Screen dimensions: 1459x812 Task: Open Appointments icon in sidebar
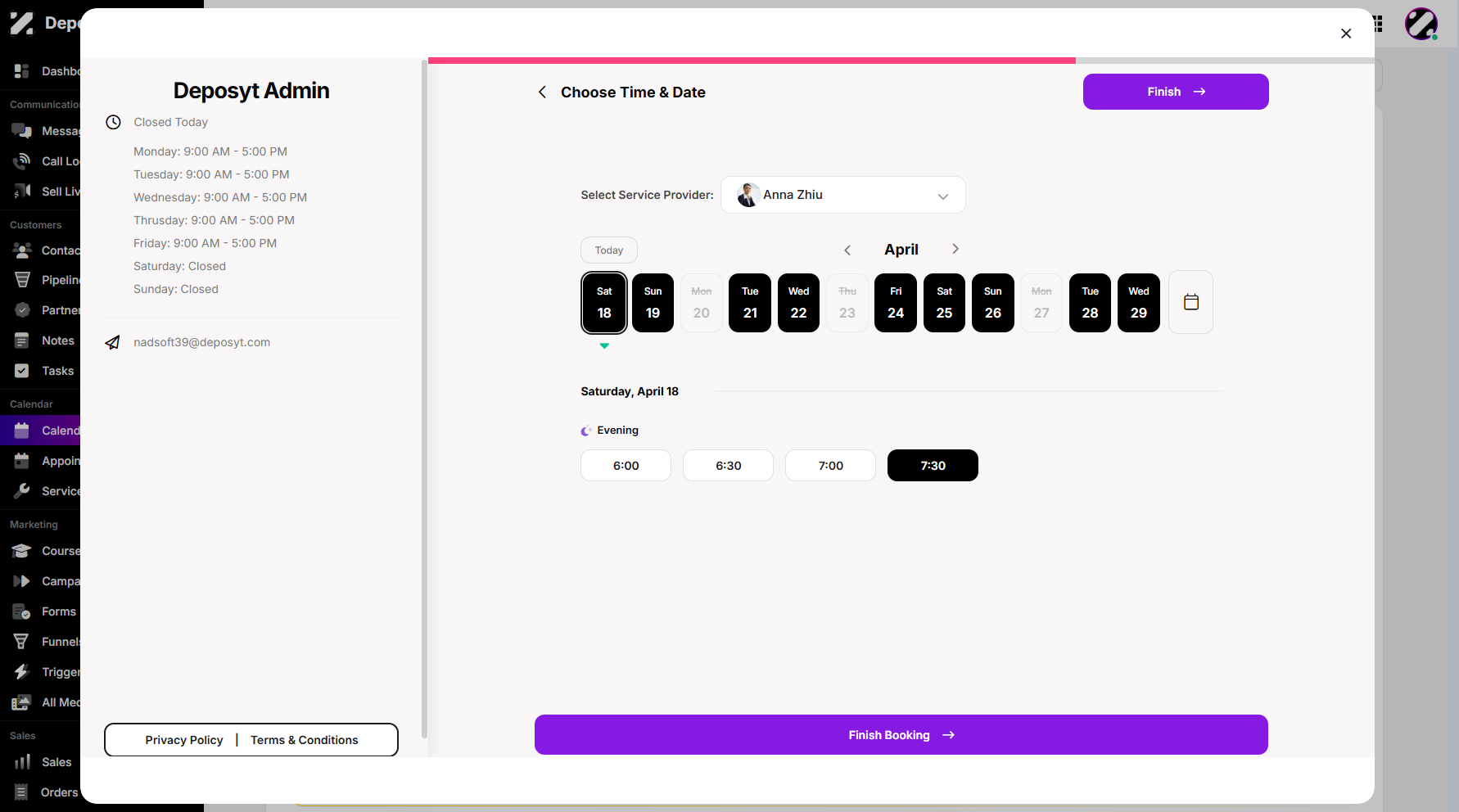[x=22, y=461]
